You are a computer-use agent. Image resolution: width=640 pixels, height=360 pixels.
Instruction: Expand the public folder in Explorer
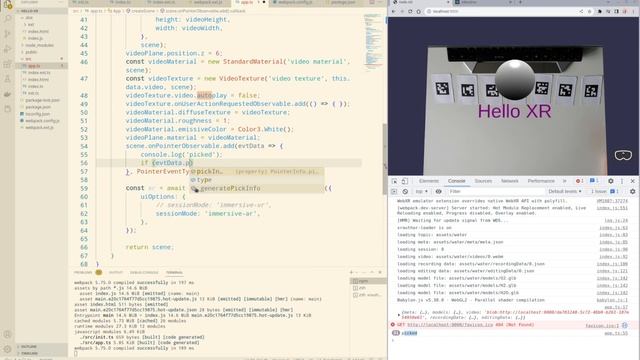tap(31, 52)
